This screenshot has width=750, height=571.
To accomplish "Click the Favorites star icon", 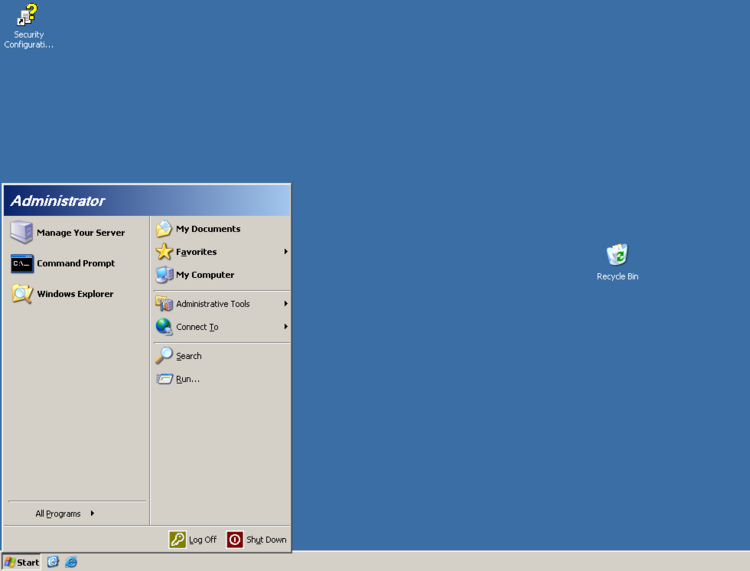I will pyautogui.click(x=164, y=252).
